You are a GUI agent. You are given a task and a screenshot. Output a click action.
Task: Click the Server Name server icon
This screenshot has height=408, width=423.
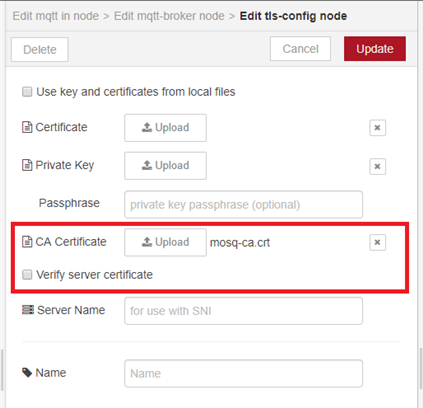pyautogui.click(x=28, y=310)
